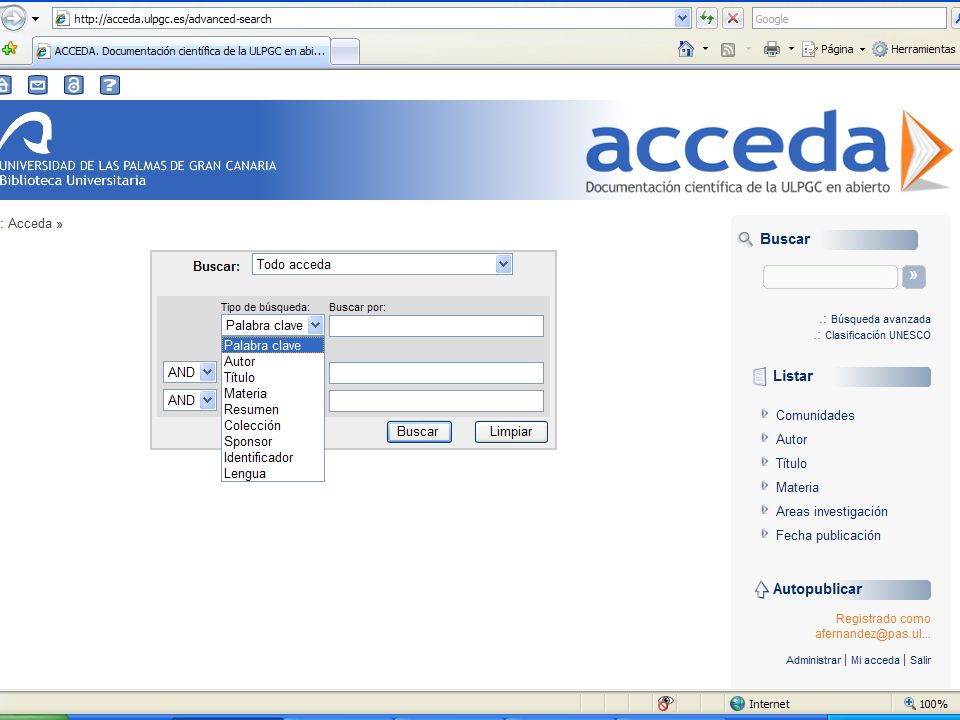Click the Salir logout link
960x720 pixels.
click(920, 660)
